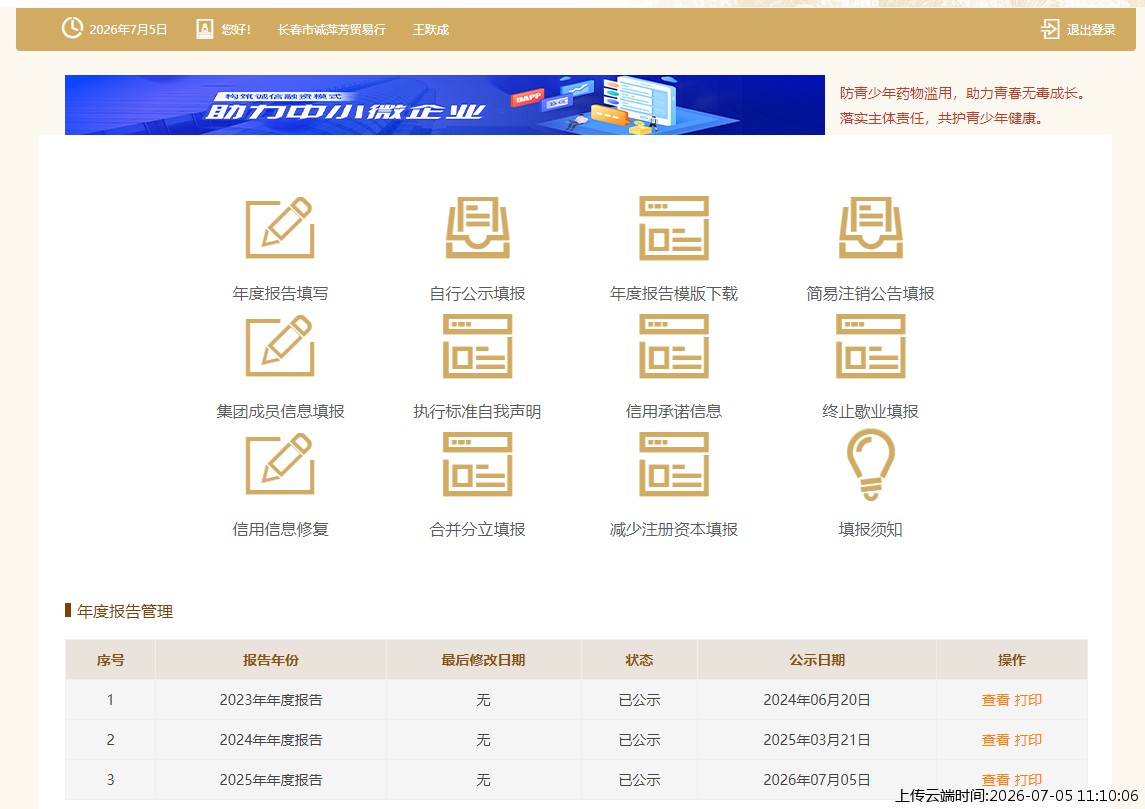Open the 信用承诺信息 icon

674,346
